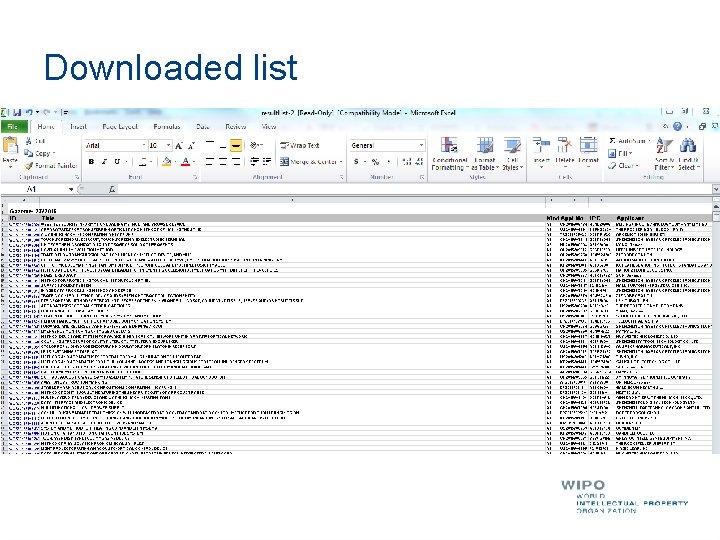Click Increase Decimal icon

(x=406, y=162)
